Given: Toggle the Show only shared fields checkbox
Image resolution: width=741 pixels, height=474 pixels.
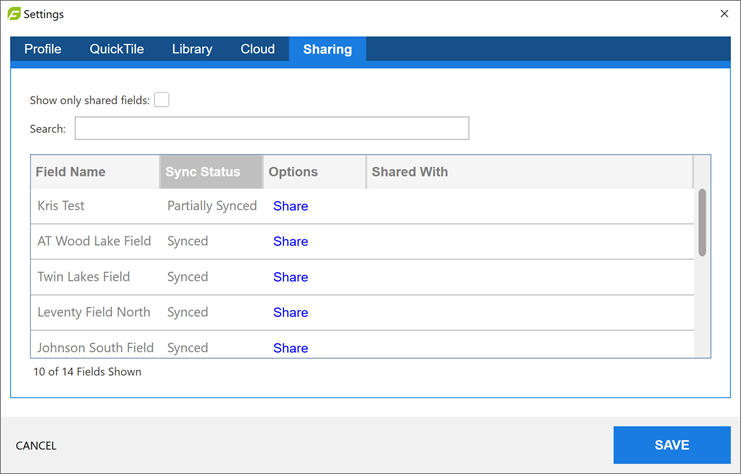Looking at the screenshot, I should pos(161,99).
